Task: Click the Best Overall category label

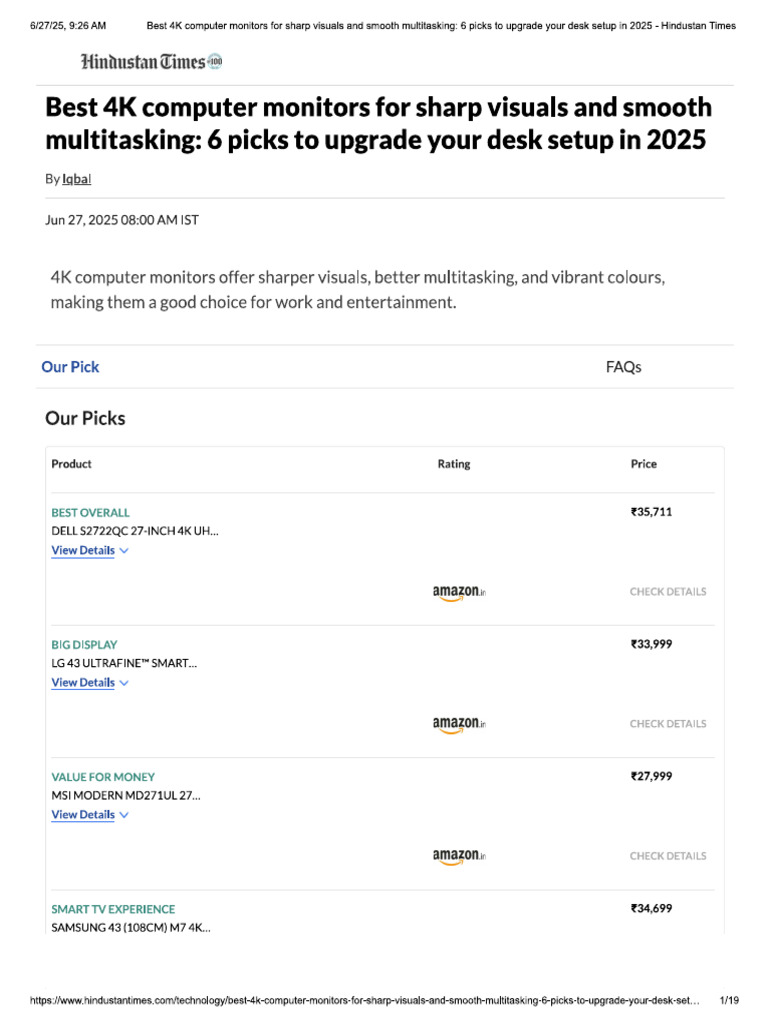Action: click(90, 512)
